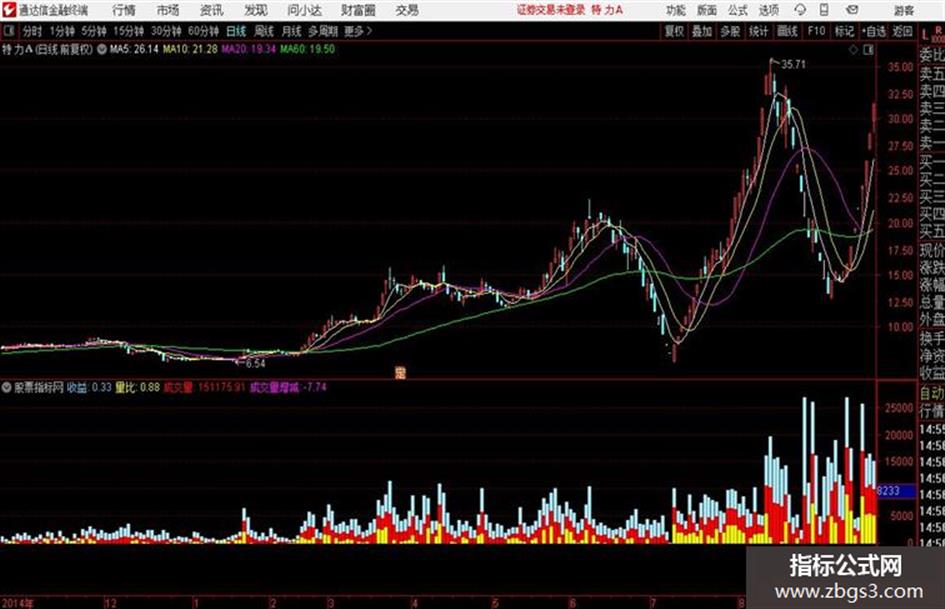Click the 证券交易未登录 login link
Viewport: 945px width, 609px height.
[x=551, y=10]
